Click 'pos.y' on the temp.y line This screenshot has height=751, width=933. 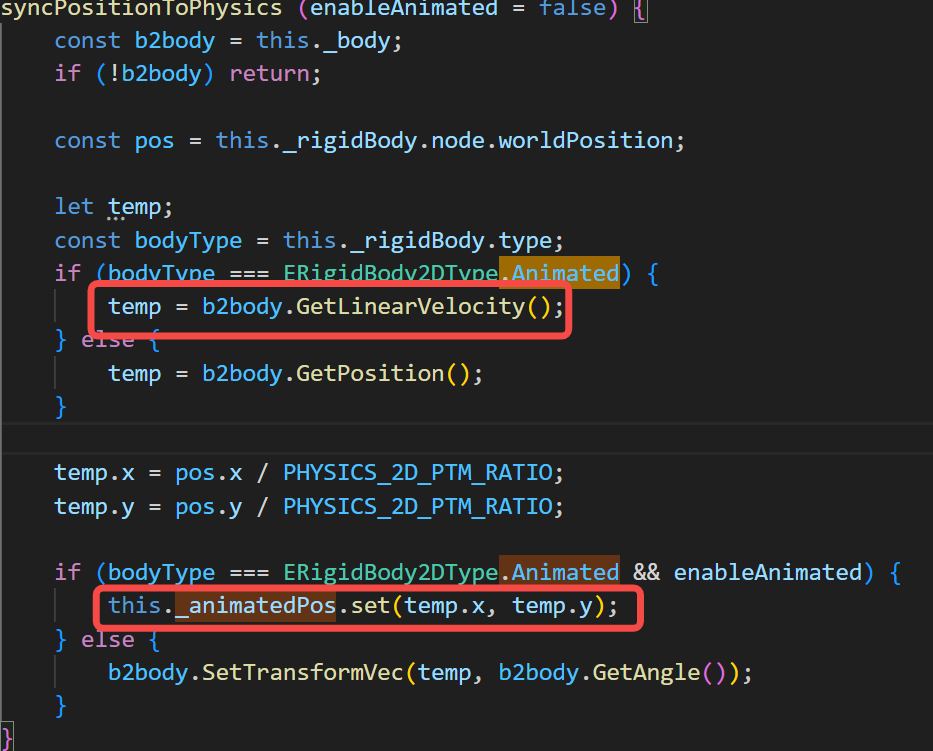[209, 507]
